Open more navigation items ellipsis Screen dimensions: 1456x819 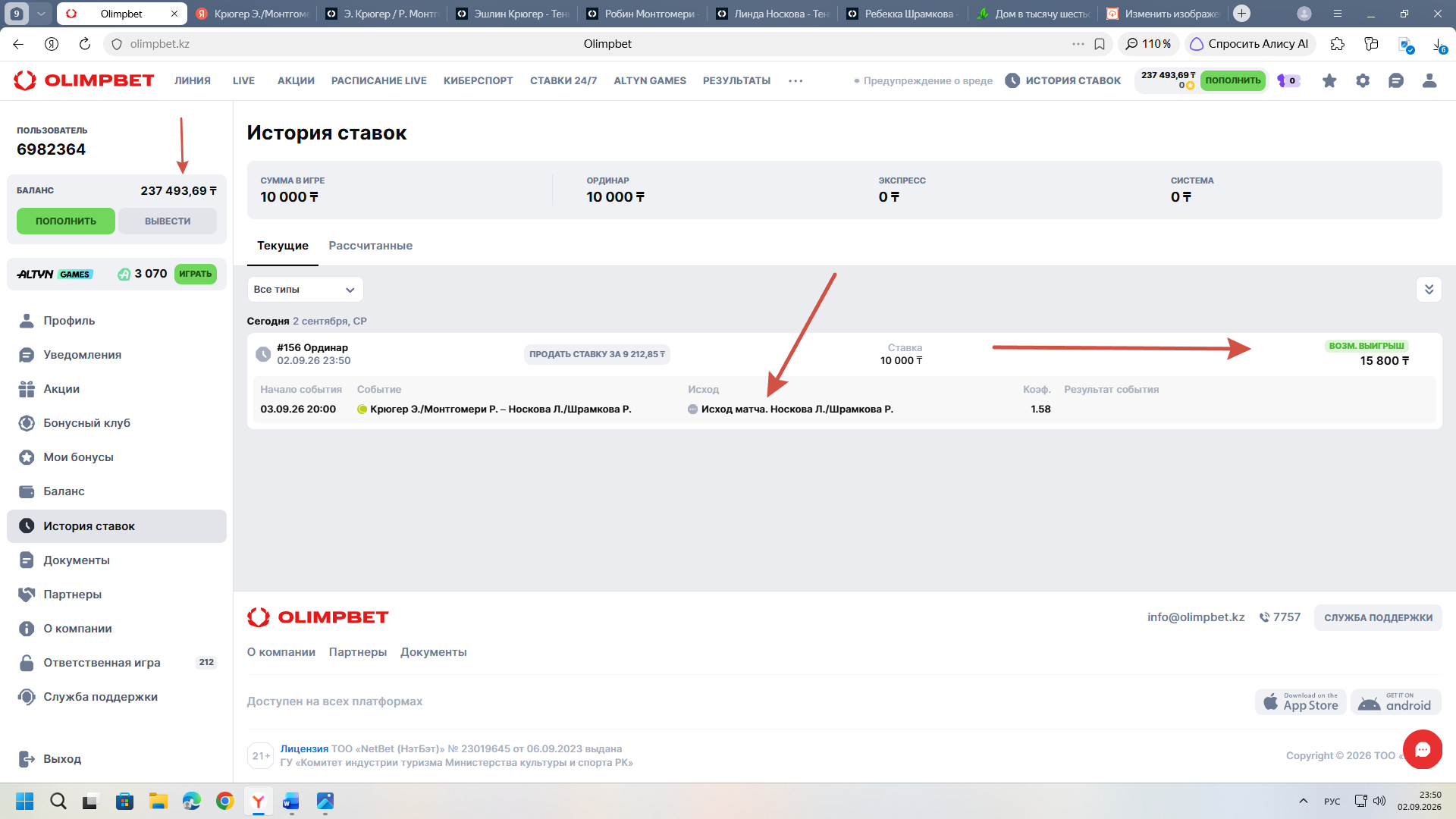click(x=795, y=80)
